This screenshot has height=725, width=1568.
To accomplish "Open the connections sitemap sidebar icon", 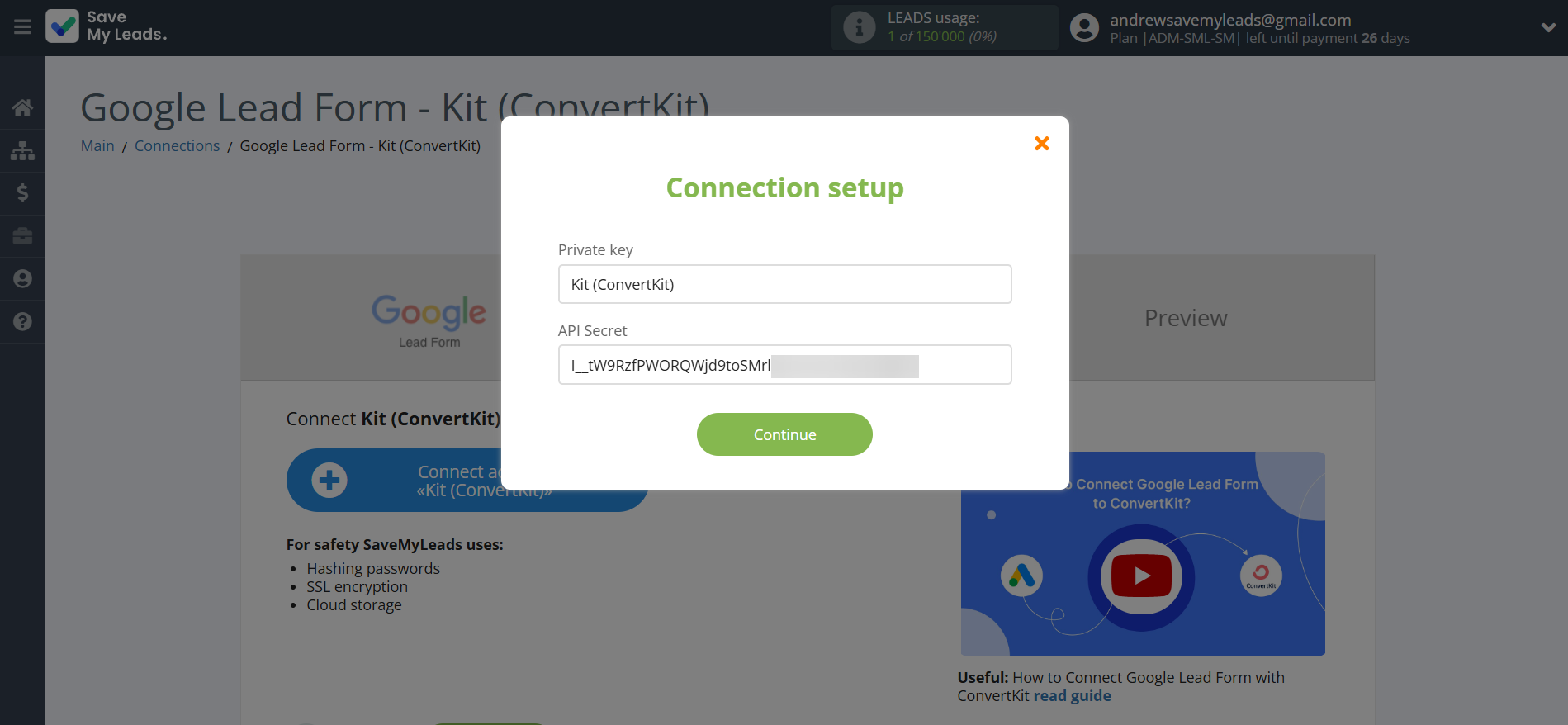I will point(22,150).
